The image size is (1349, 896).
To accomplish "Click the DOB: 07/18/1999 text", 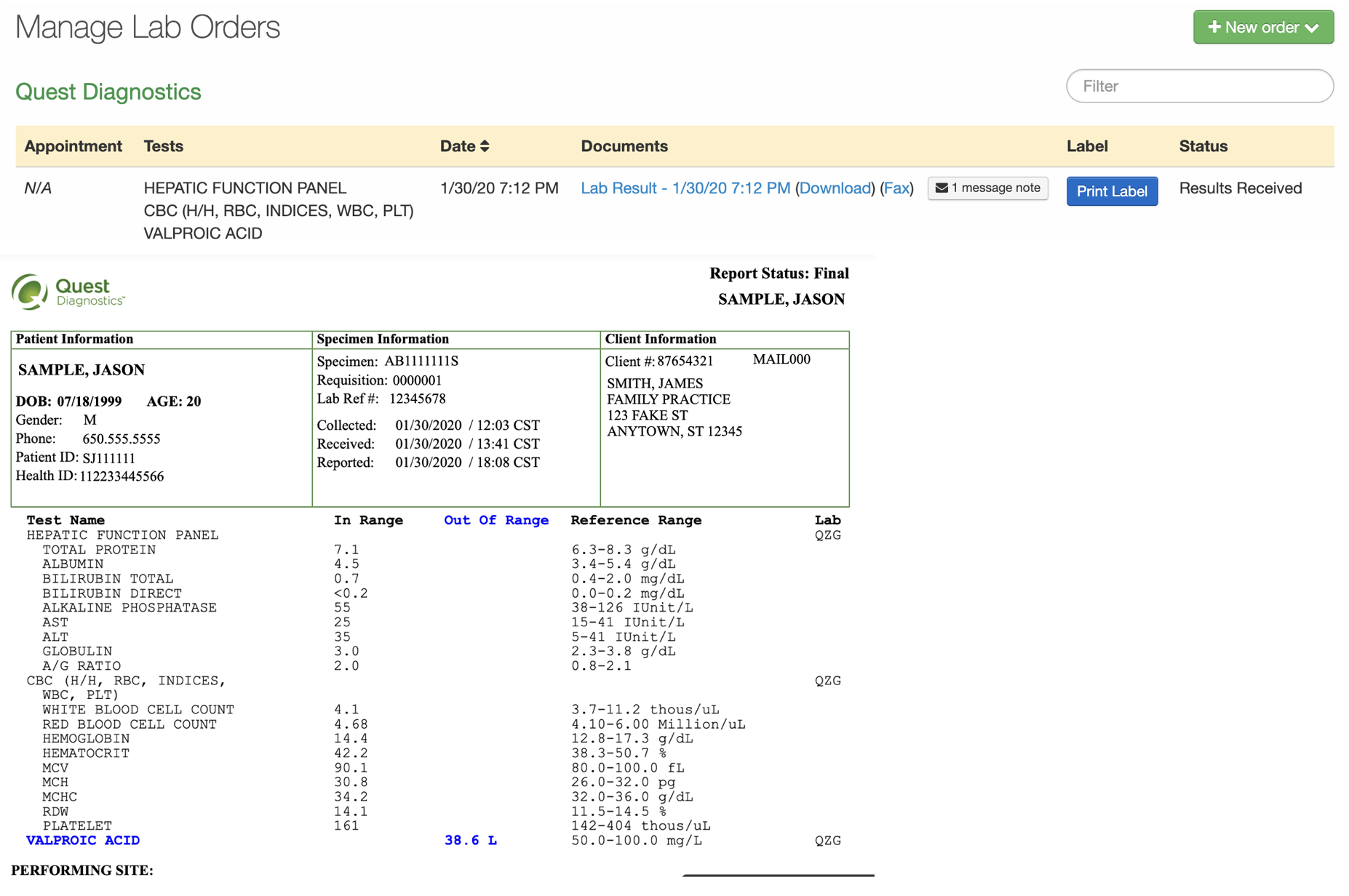I will (68, 401).
